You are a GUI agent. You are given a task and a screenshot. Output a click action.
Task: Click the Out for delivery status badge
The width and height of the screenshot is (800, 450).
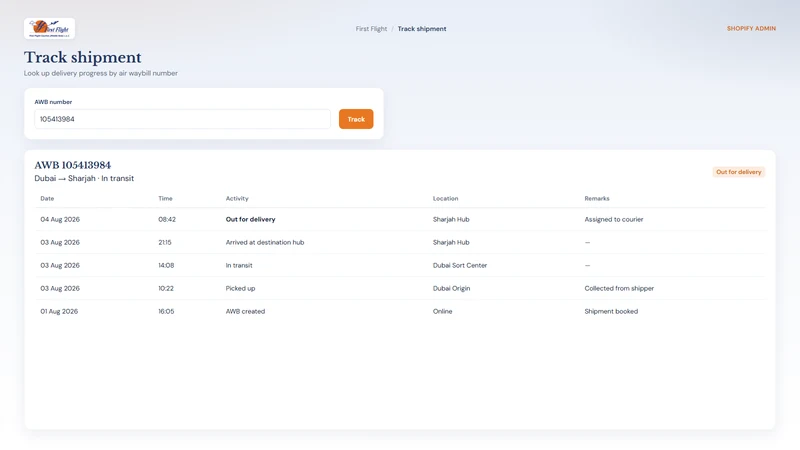[738, 172]
